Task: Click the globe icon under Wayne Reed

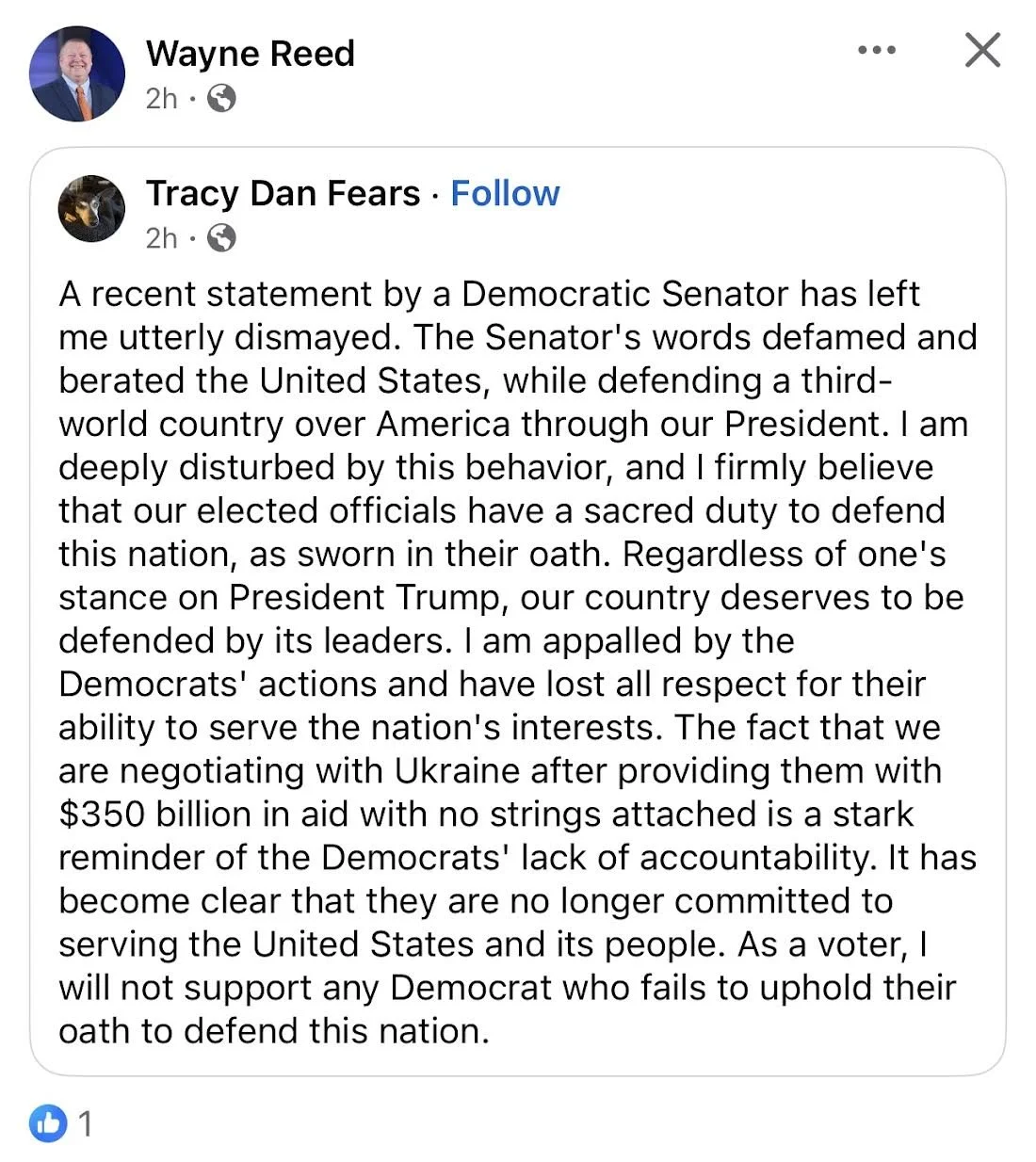Action: click(220, 98)
